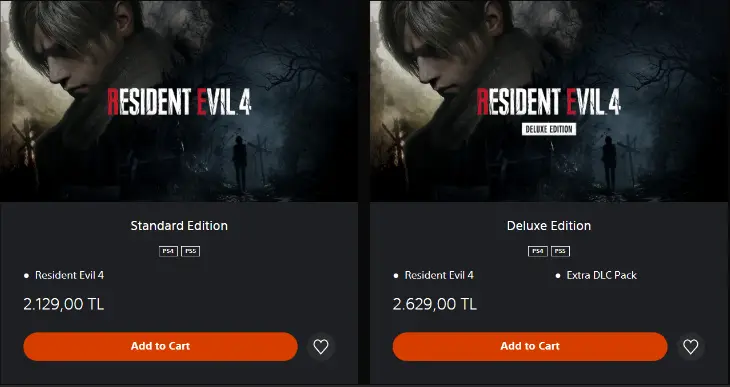Click the Resident Evil 4 logo on Standard cover
Image resolution: width=730 pixels, height=387 pixels.
click(x=179, y=102)
